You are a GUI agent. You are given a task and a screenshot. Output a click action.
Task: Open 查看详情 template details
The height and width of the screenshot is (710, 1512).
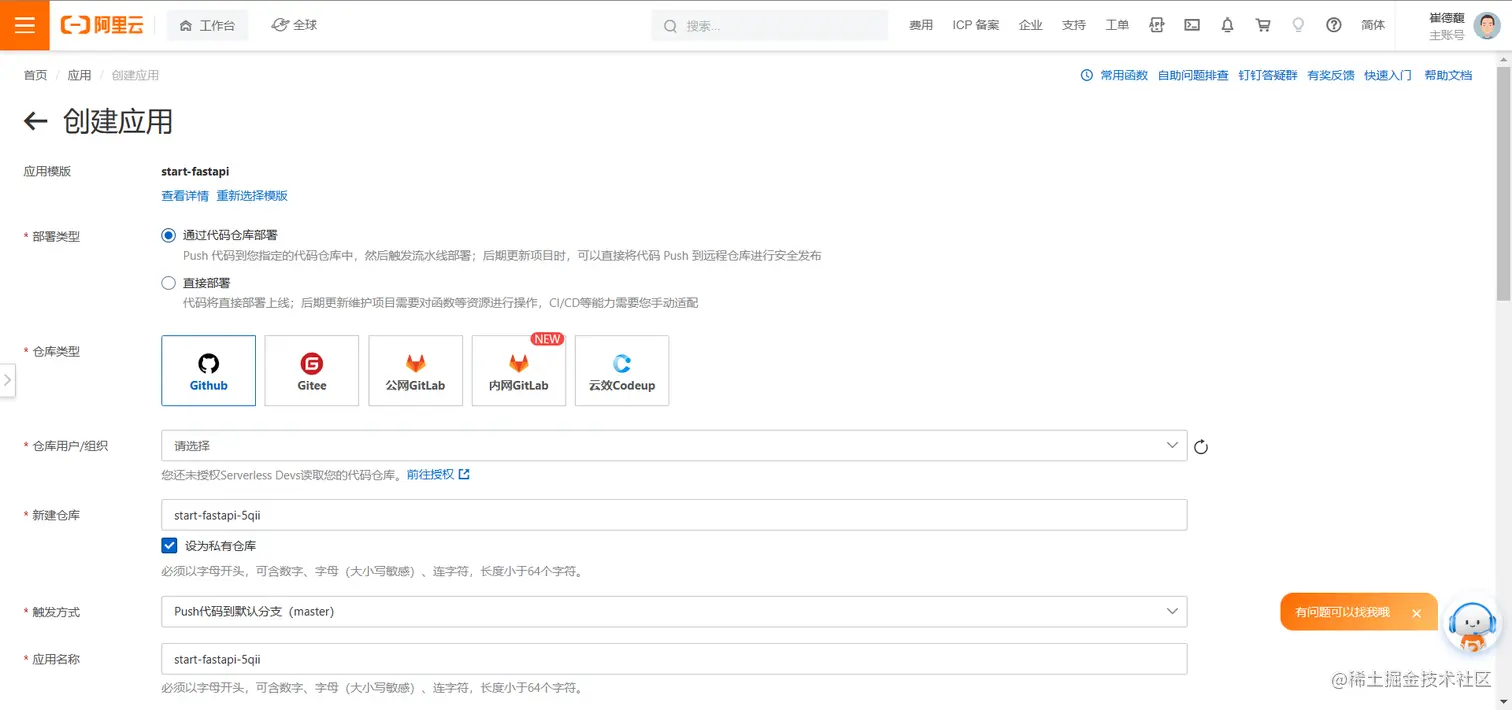point(185,195)
